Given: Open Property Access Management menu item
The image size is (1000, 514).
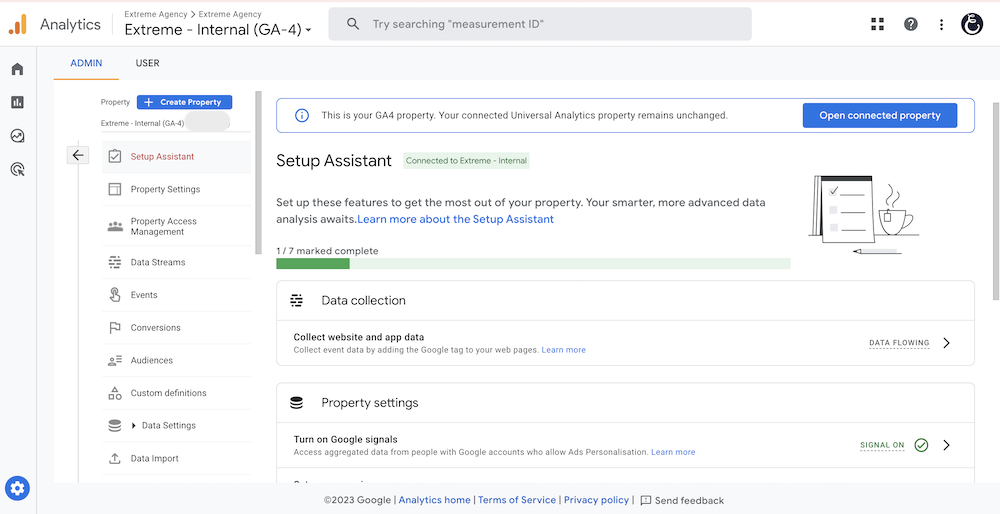Looking at the screenshot, I should coord(177,226).
